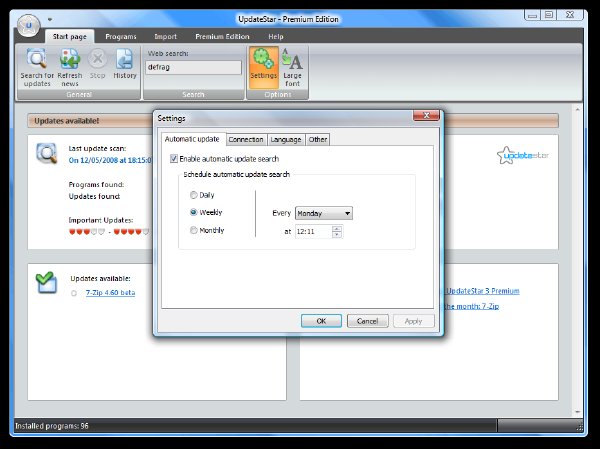Open the Help ribbon tab
The width and height of the screenshot is (600, 449).
276,37
